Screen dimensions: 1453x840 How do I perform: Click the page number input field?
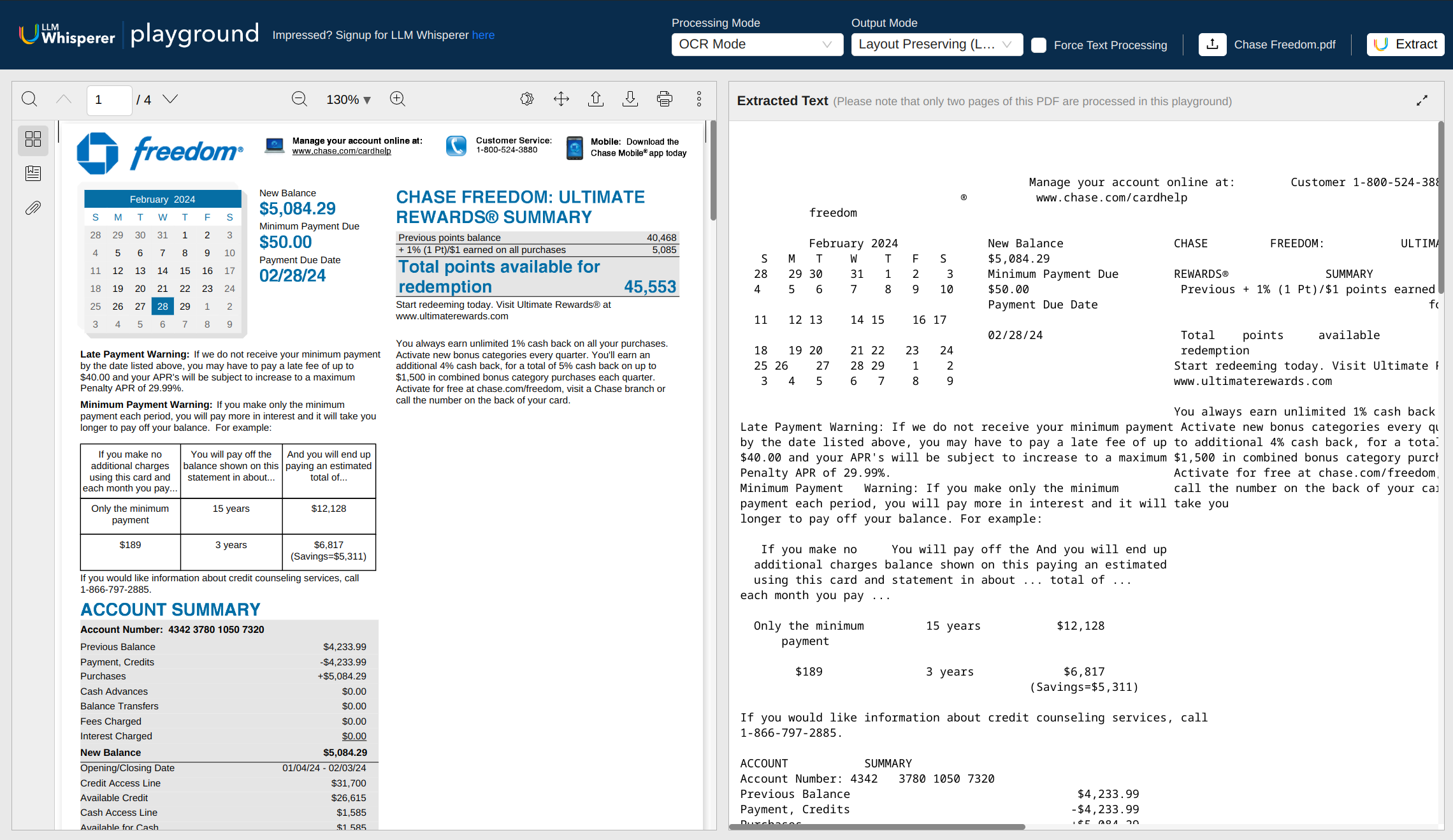(109, 100)
